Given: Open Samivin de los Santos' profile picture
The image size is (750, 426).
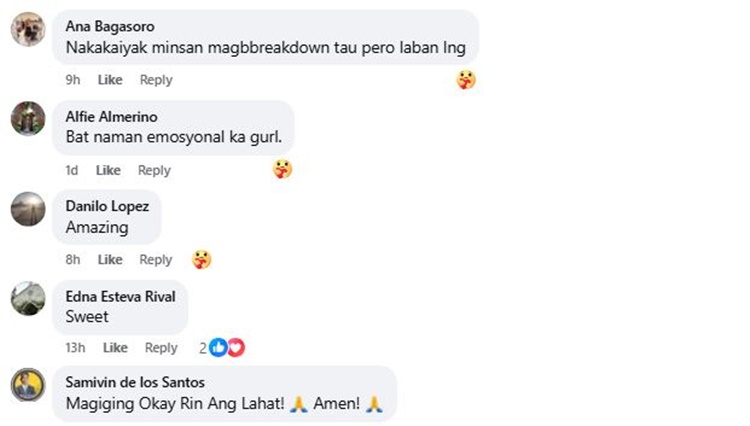Looking at the screenshot, I should (28, 385).
